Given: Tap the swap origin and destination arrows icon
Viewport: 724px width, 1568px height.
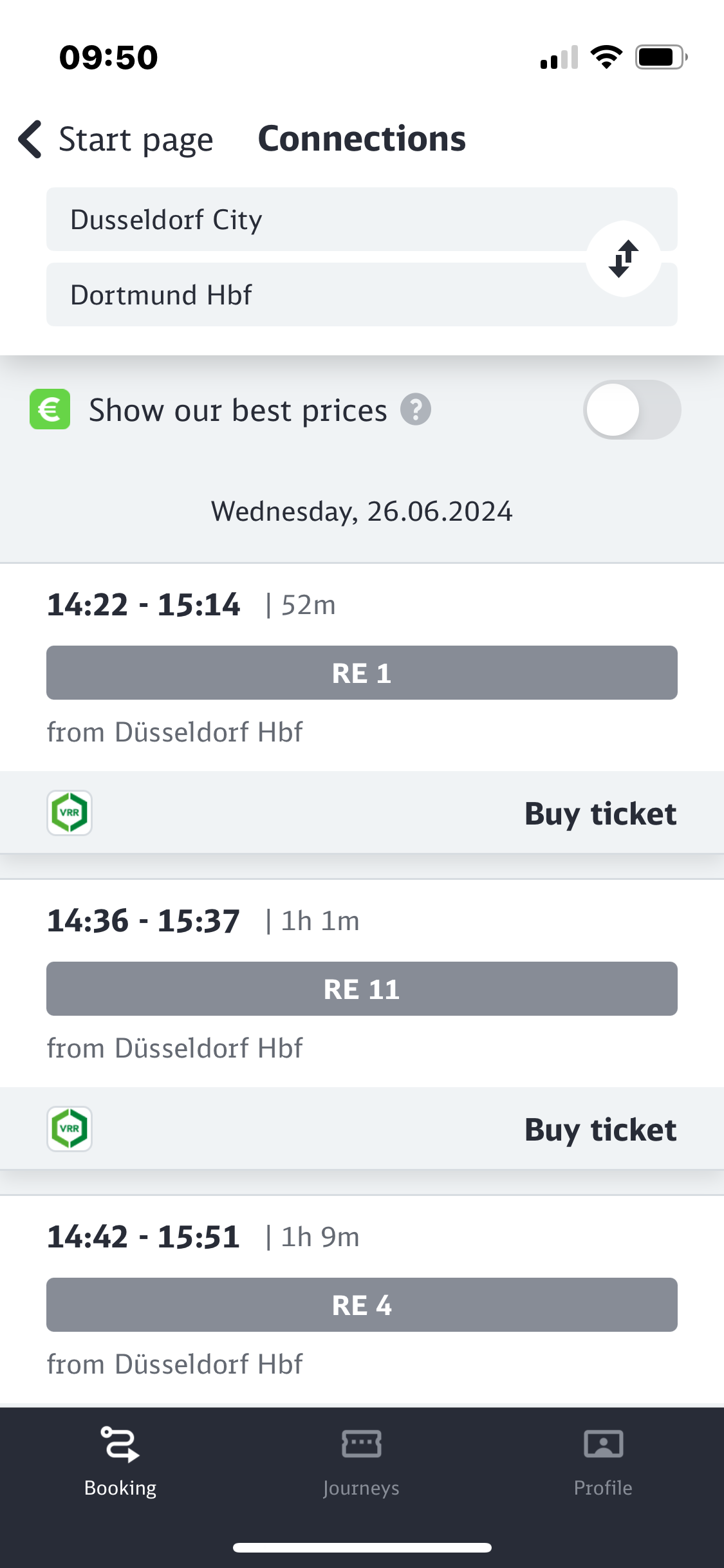Looking at the screenshot, I should pyautogui.click(x=623, y=259).
